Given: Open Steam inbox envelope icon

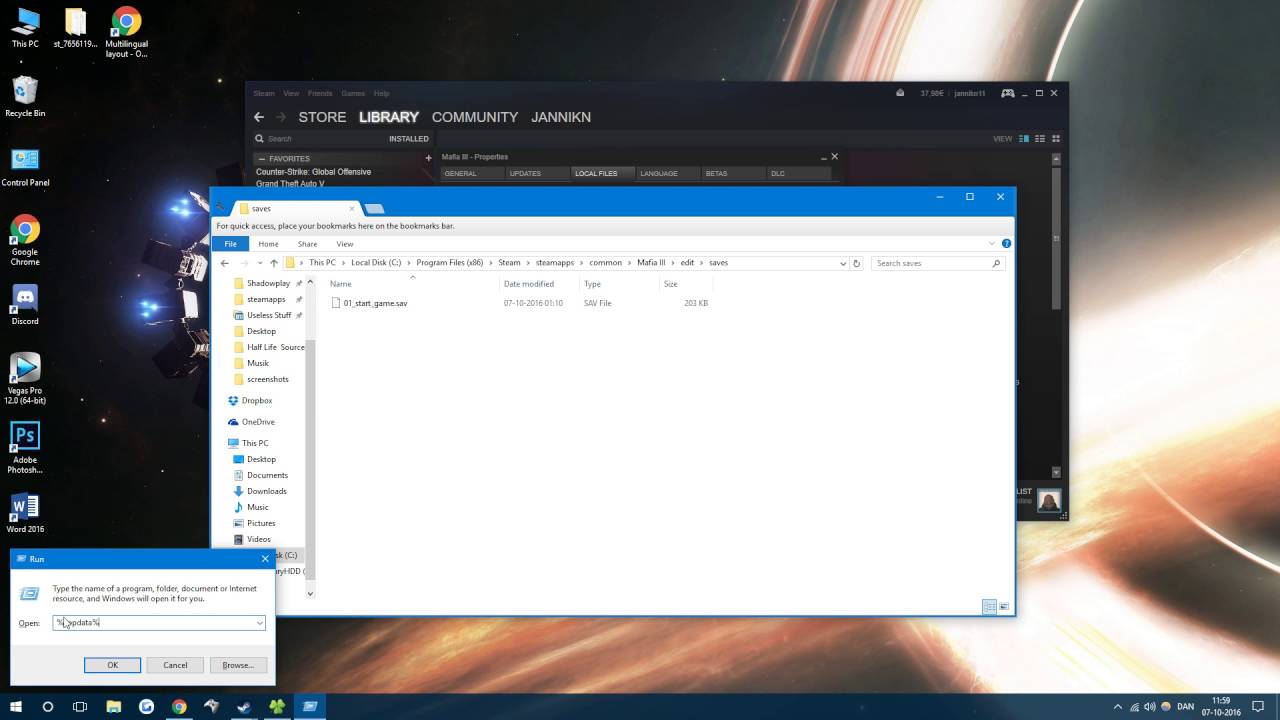Looking at the screenshot, I should coord(900,93).
